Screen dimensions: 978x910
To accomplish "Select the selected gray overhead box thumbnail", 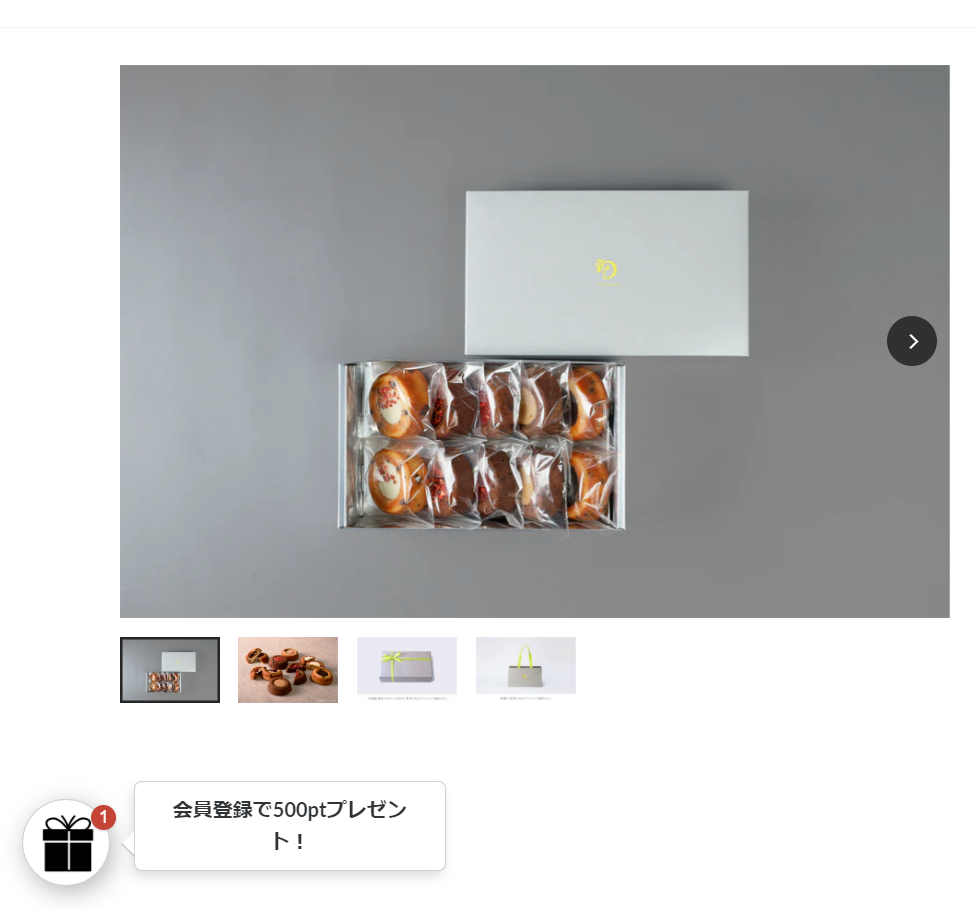I will click(x=170, y=670).
